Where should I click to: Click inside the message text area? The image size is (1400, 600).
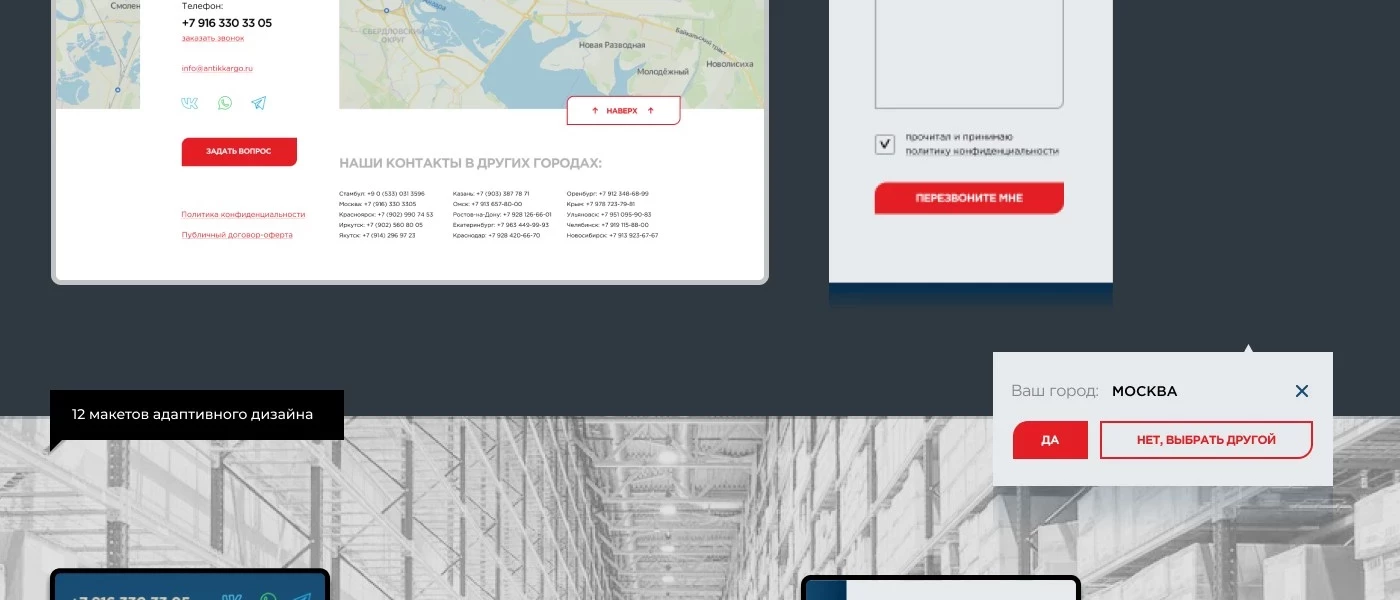tap(968, 50)
